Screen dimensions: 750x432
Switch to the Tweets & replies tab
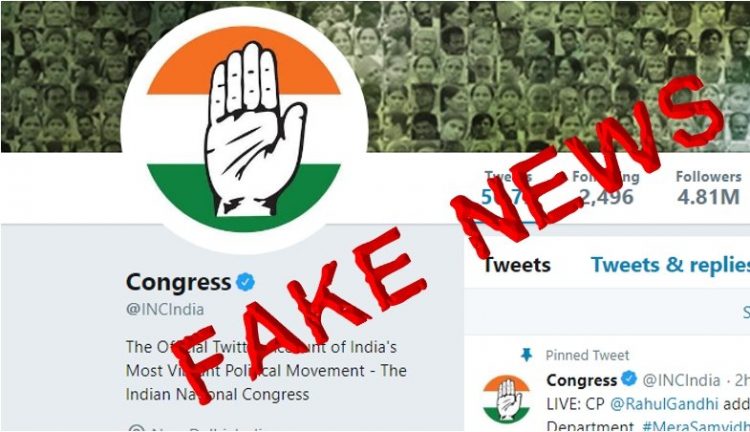click(x=670, y=265)
